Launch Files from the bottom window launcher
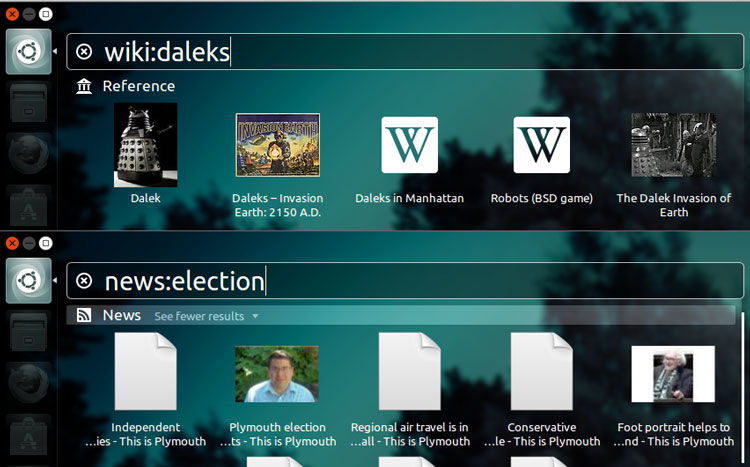 coord(29,332)
